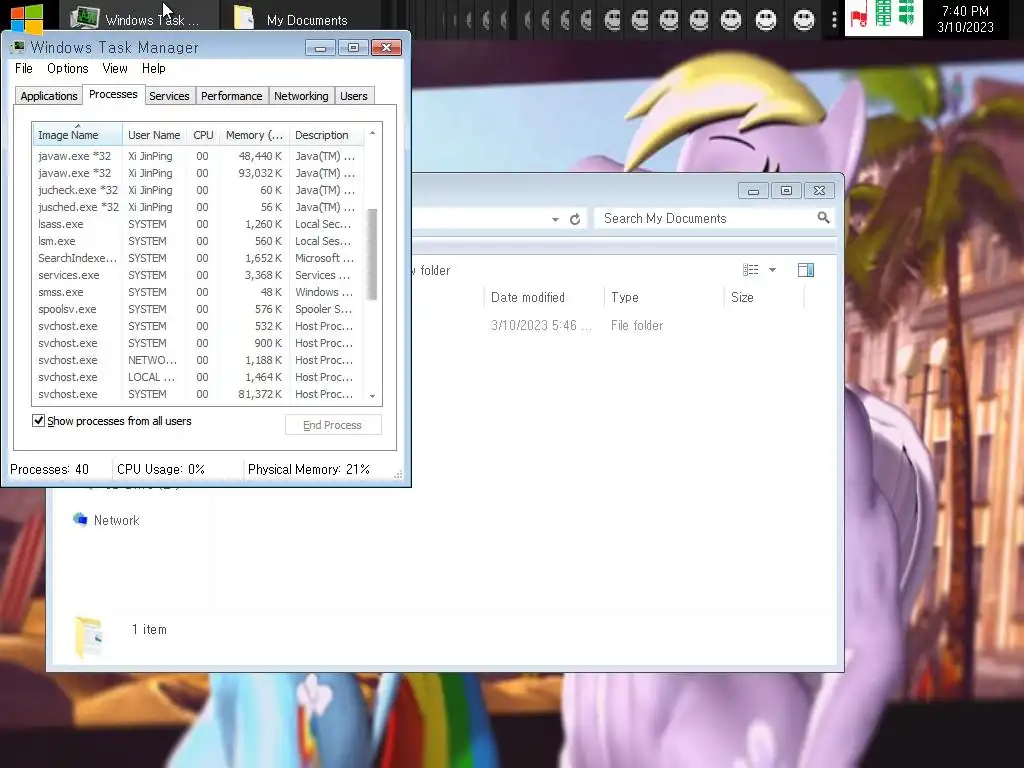The height and width of the screenshot is (768, 1024).
Task: Select the javaw.exe process using 48,440 K
Action: (x=199, y=156)
